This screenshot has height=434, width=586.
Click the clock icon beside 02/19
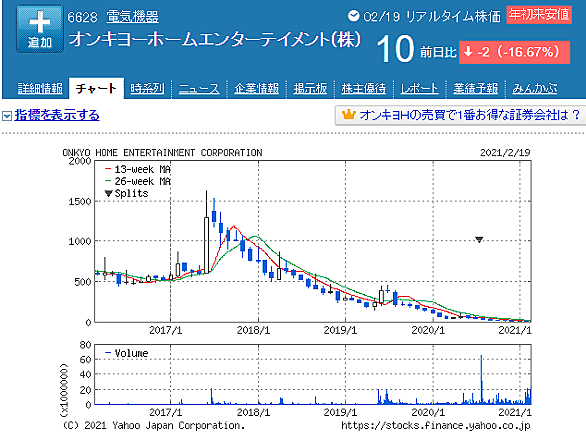353,16
